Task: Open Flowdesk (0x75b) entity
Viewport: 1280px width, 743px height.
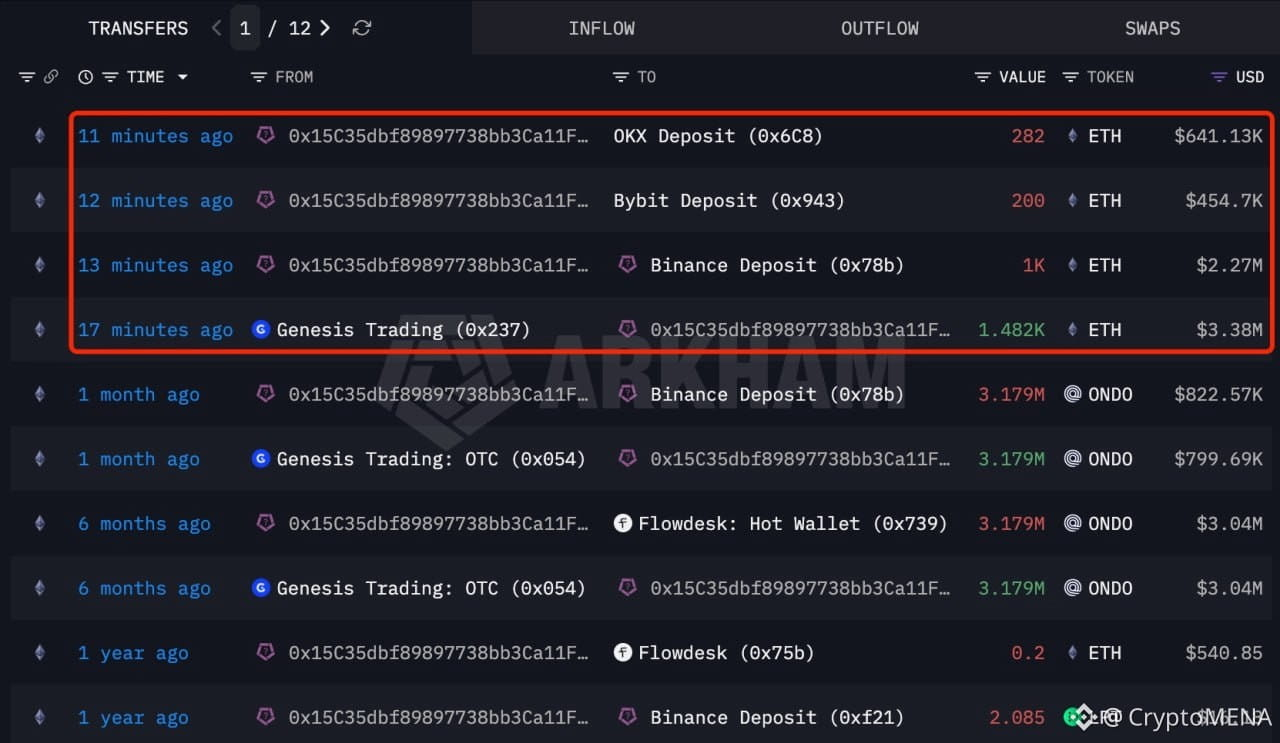Action: click(x=726, y=653)
